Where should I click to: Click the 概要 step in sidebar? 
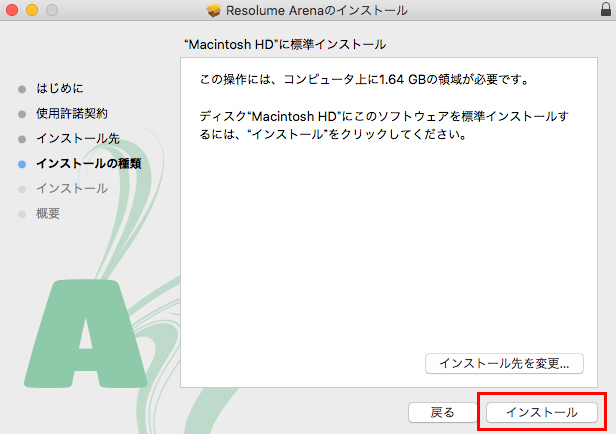[48, 214]
